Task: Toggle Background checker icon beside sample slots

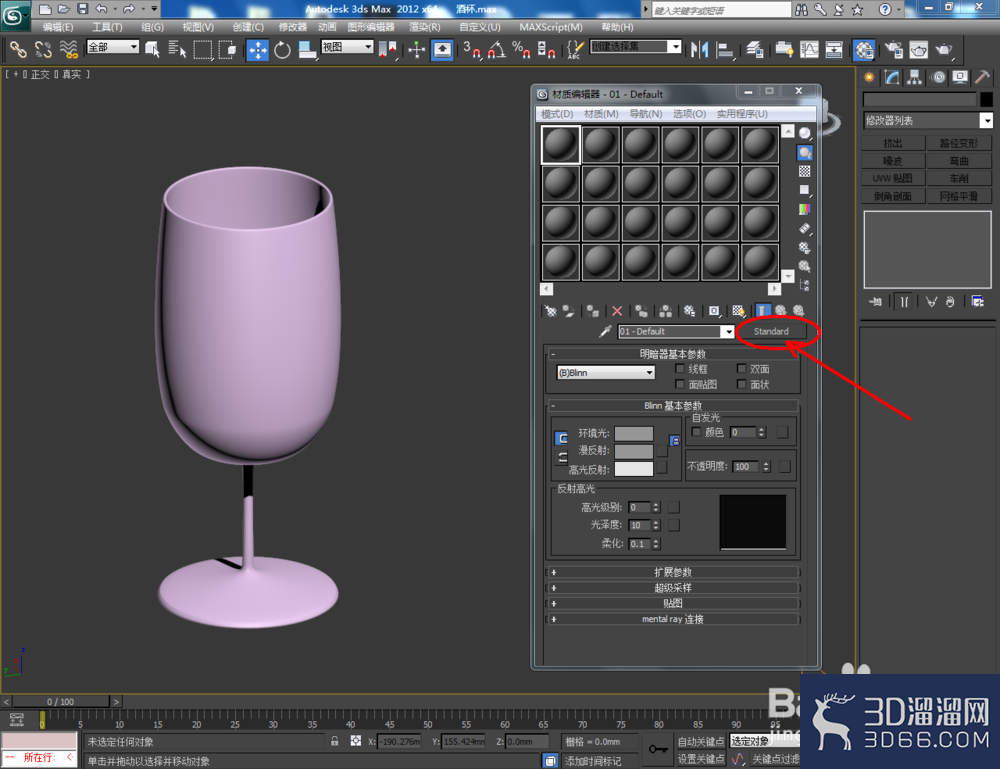Action: (805, 171)
